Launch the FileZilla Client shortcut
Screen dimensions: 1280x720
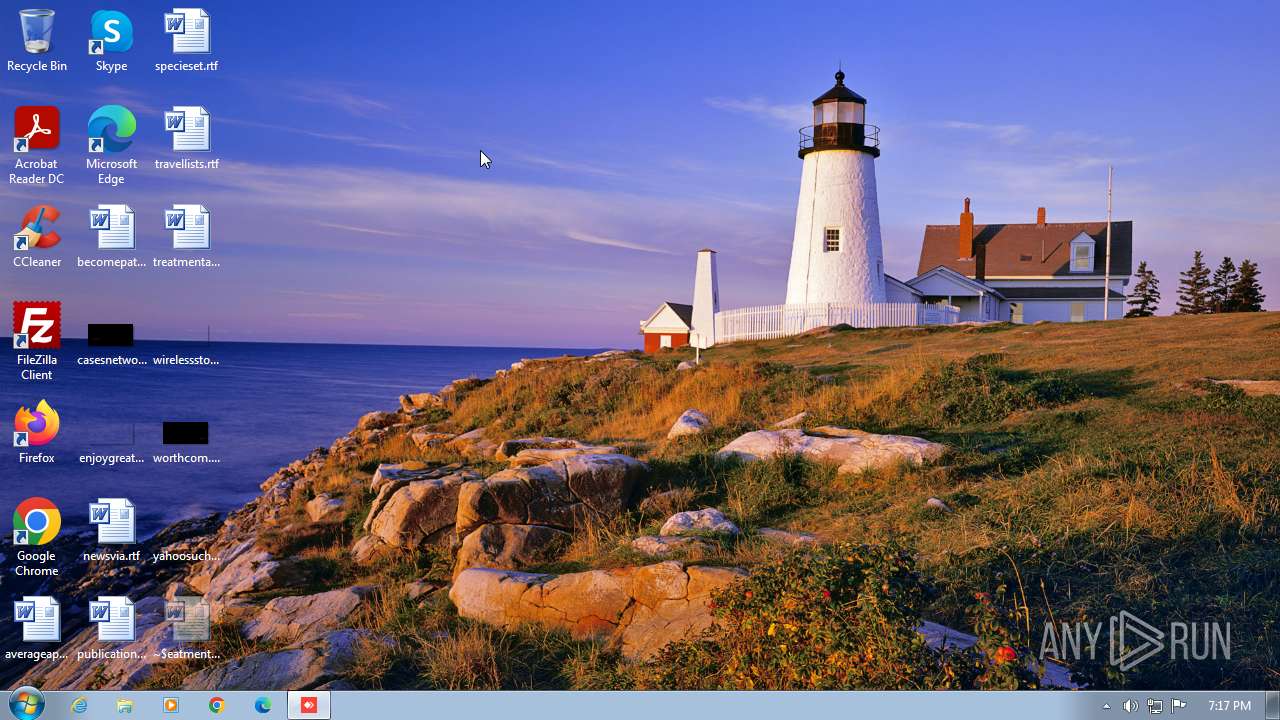point(37,342)
